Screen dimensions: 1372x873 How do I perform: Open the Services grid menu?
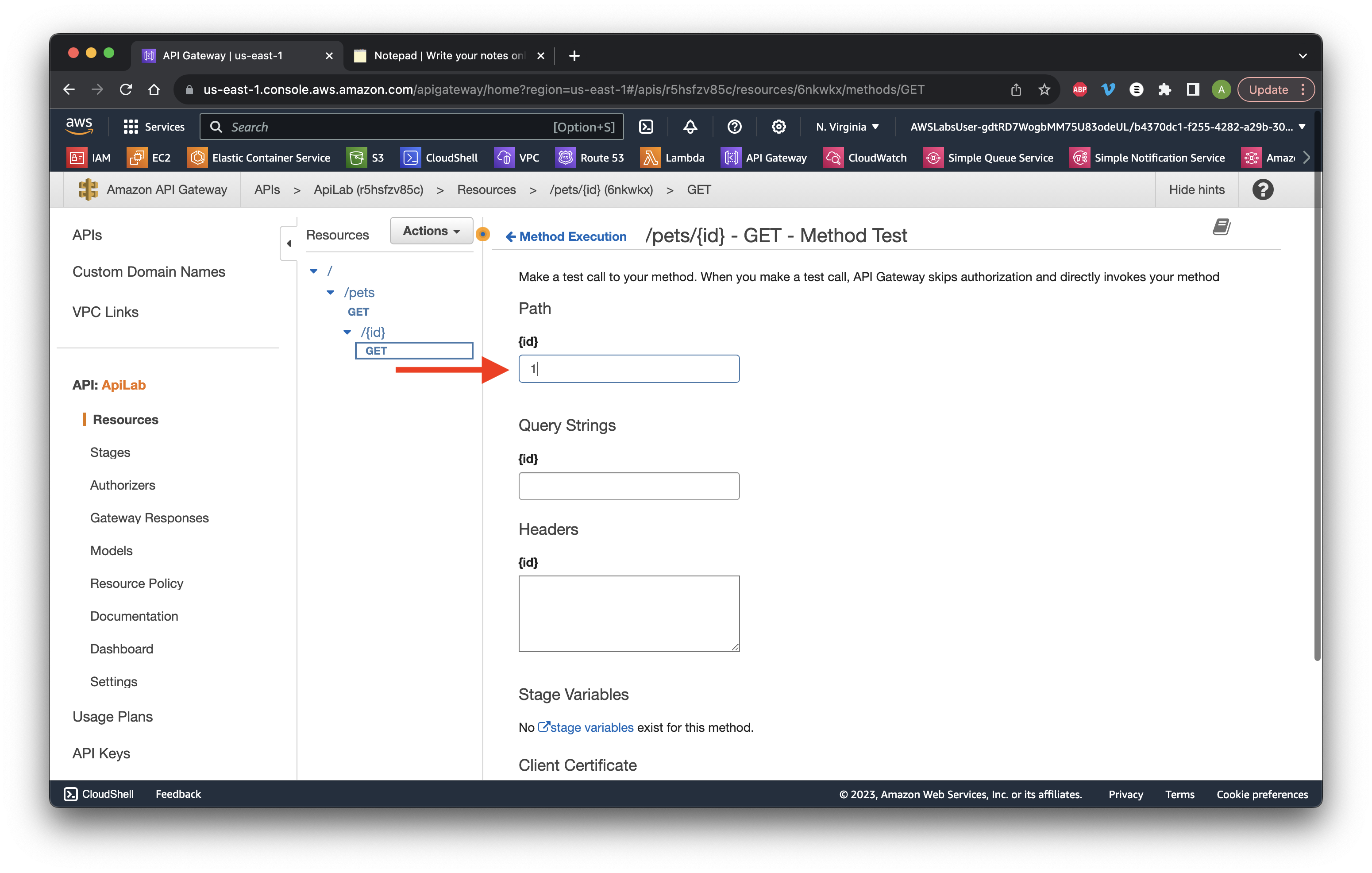(x=154, y=127)
